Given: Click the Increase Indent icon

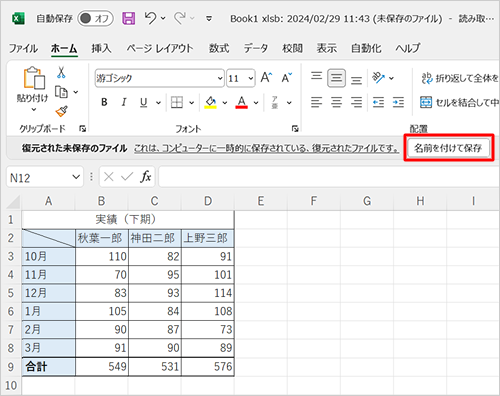Looking at the screenshot, I should [398, 102].
